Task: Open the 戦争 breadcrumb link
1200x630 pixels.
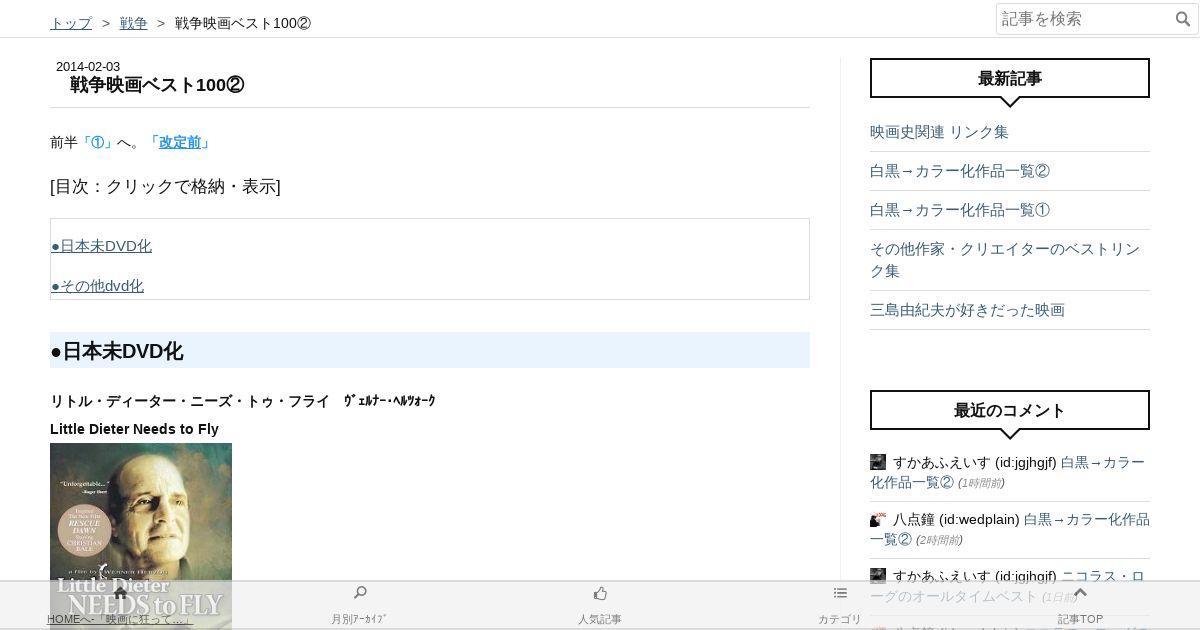Action: (x=134, y=23)
